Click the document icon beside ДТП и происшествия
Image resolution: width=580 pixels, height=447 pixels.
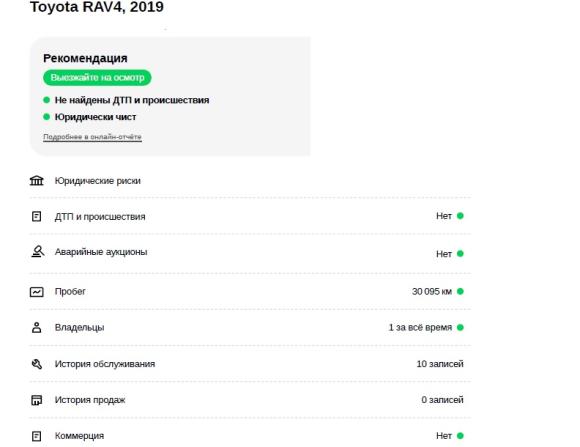(36, 216)
